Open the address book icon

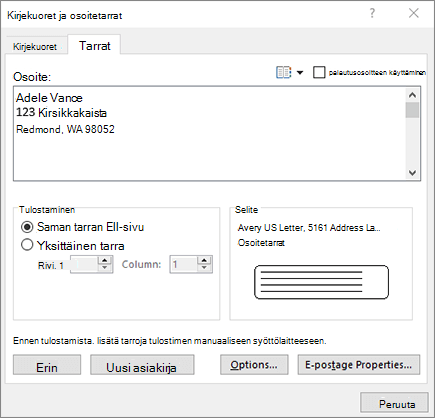(284, 72)
